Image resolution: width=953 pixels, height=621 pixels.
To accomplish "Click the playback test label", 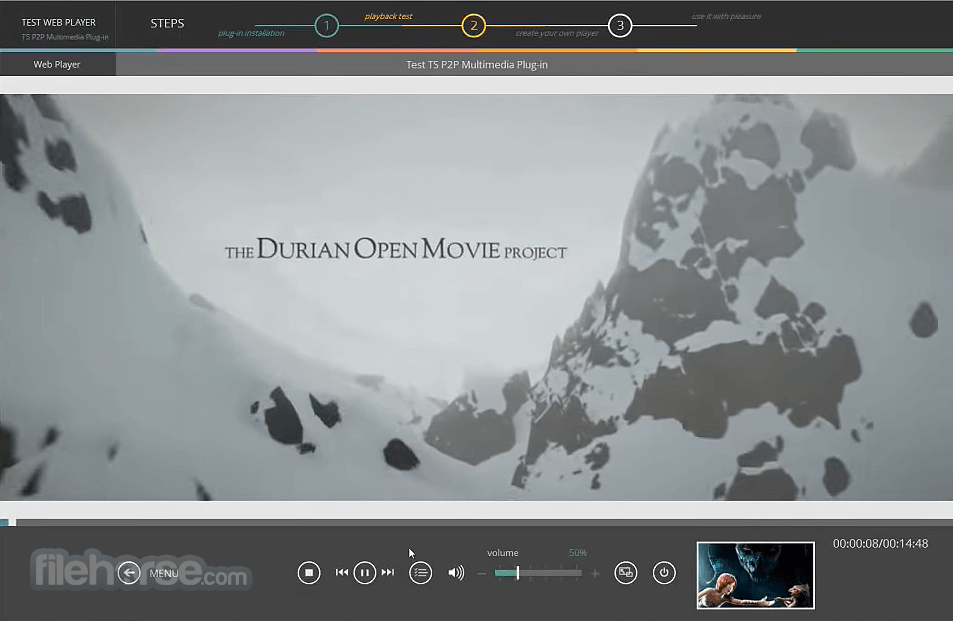I will pyautogui.click(x=388, y=16).
